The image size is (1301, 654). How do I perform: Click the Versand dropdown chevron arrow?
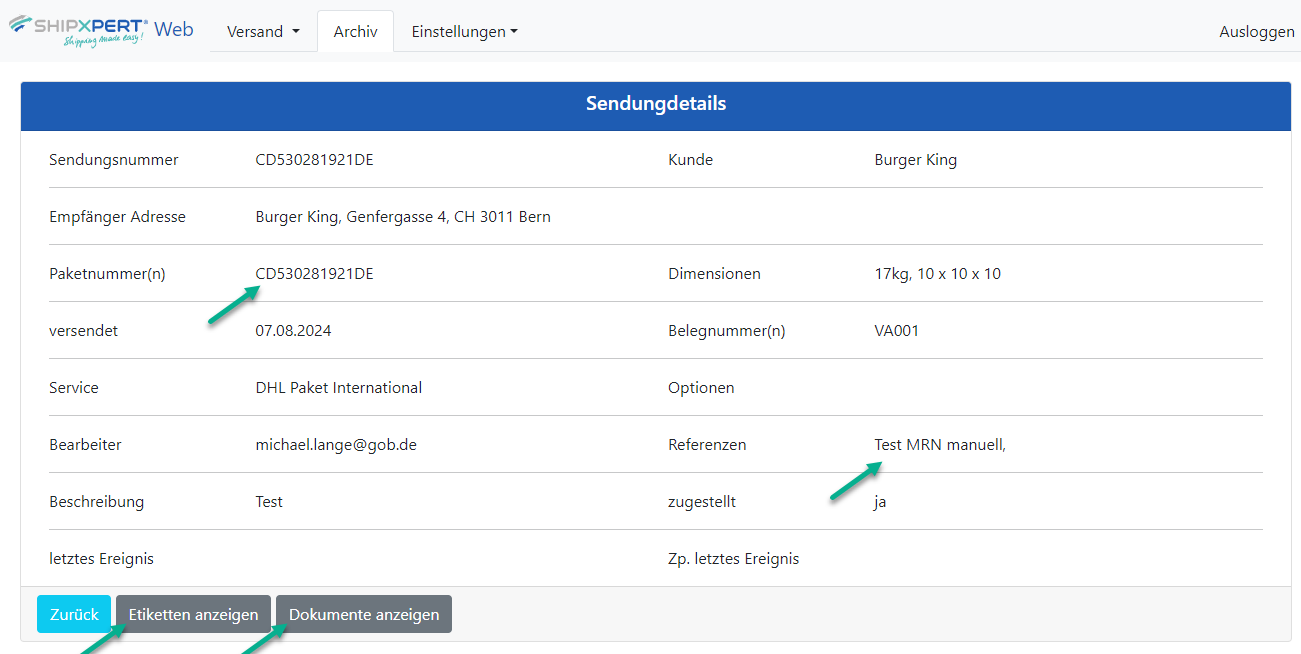click(x=297, y=31)
